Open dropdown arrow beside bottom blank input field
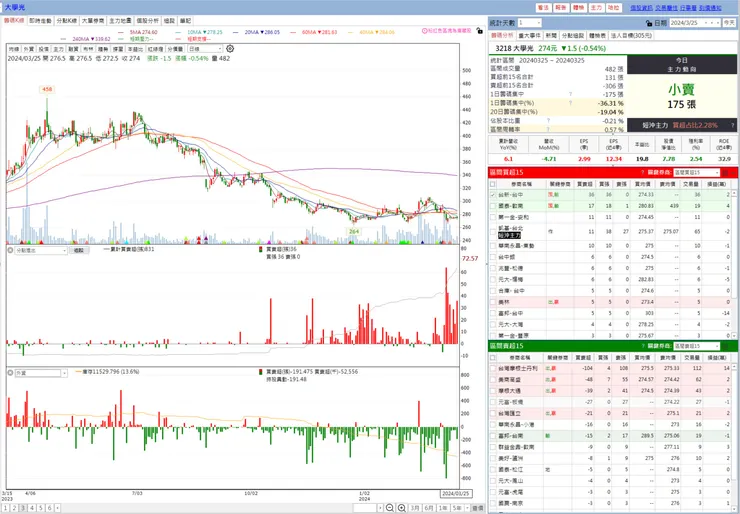This screenshot has width=740, height=514. pos(380,508)
